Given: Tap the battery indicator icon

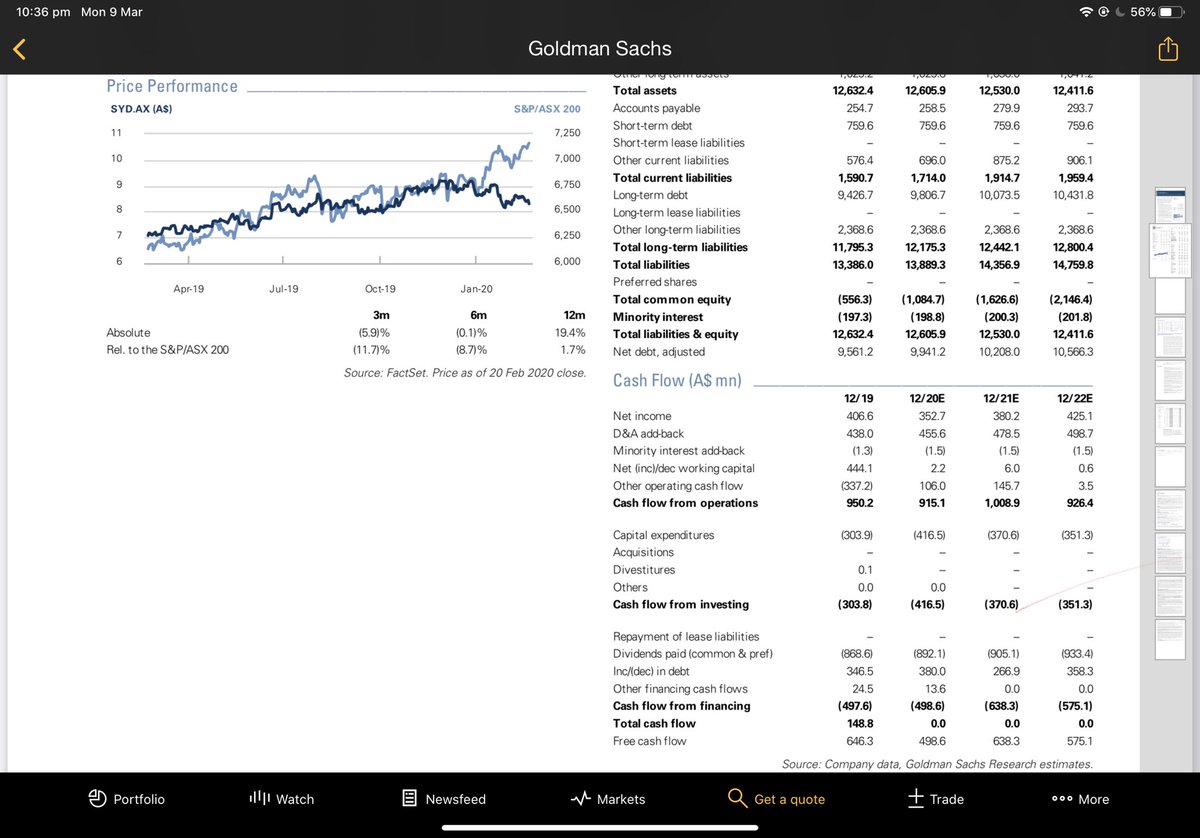Looking at the screenshot, I should point(1172,12).
